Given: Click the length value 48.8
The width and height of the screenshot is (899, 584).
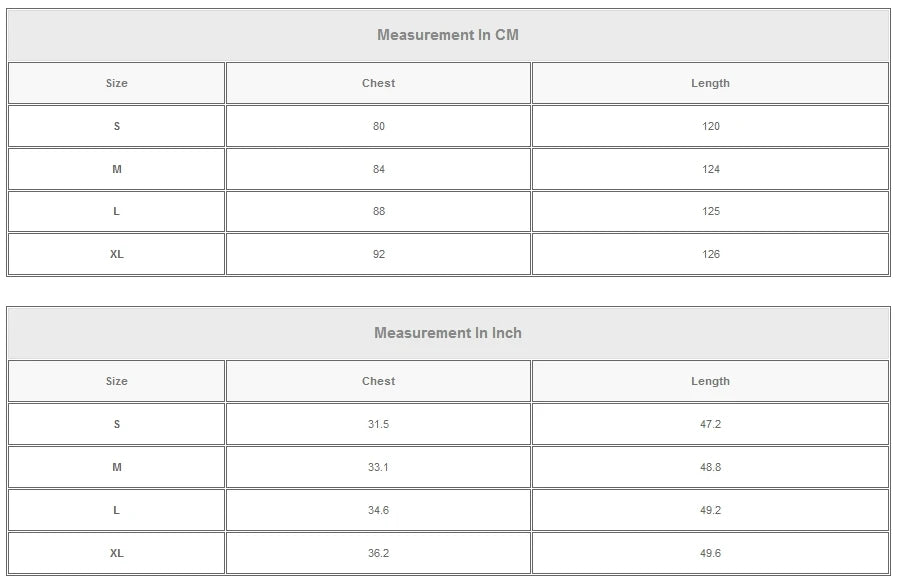Looking at the screenshot, I should 710,467.
